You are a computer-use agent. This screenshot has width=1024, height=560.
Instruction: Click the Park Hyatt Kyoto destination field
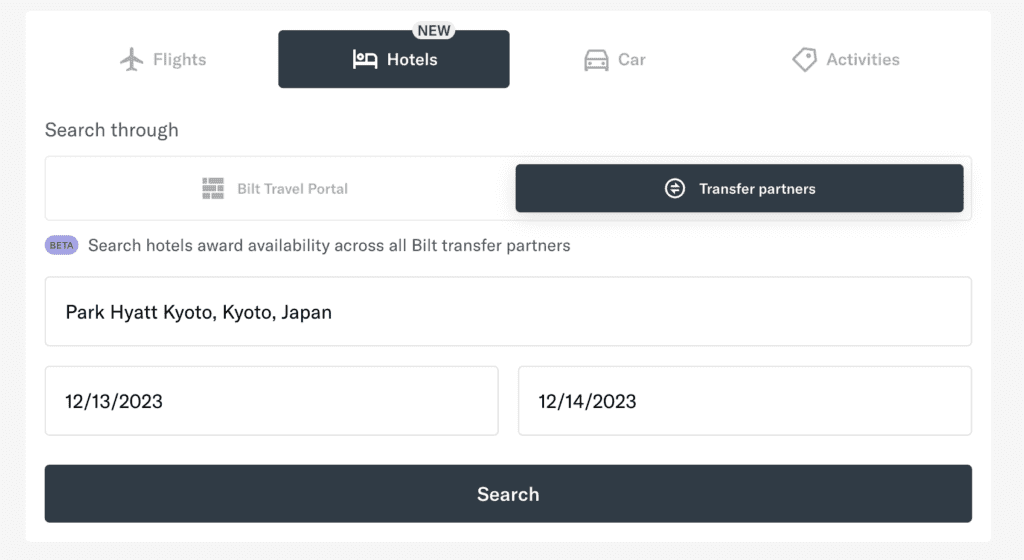(508, 312)
